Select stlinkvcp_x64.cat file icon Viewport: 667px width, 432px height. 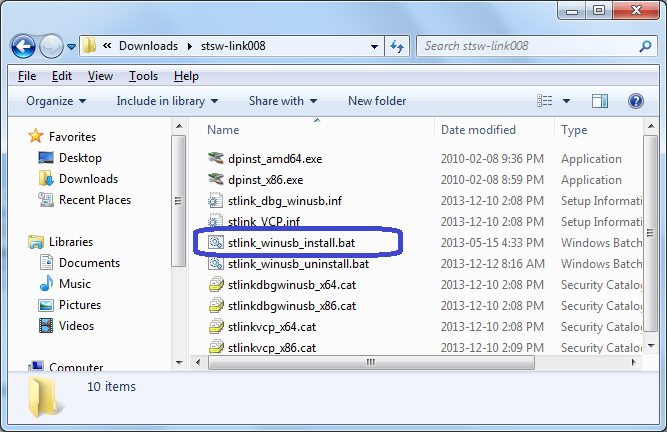(x=216, y=327)
